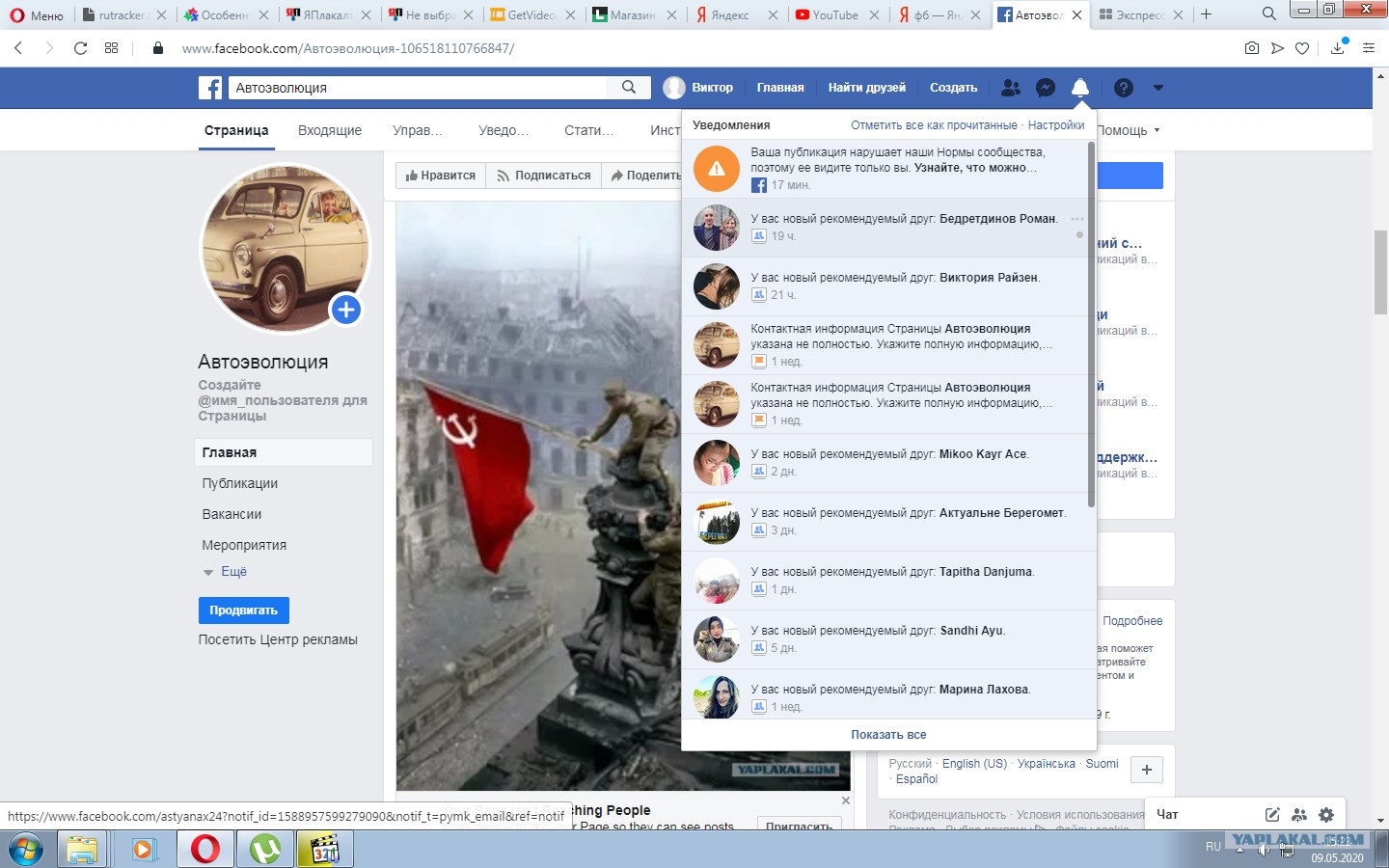Screen dimensions: 1389x868
Task: Click Найти друзей in header
Action: (x=867, y=88)
